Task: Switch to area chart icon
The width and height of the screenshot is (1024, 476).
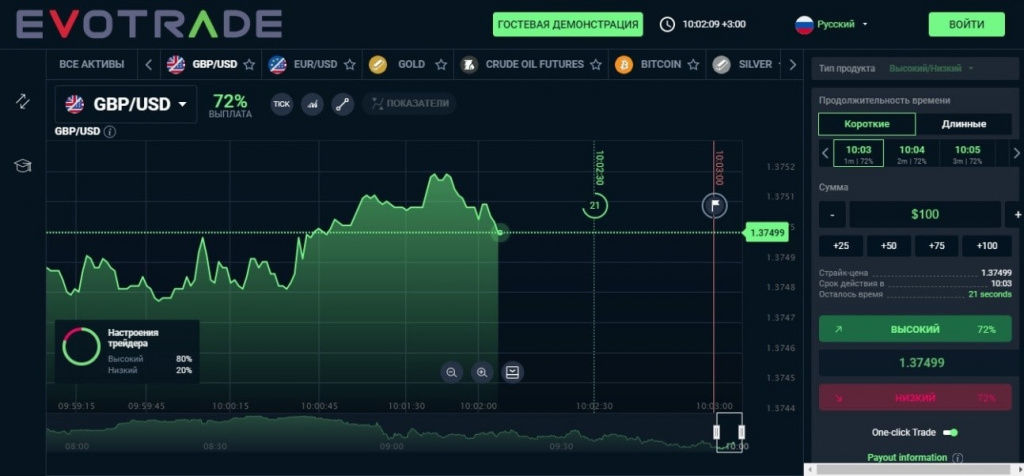Action: (312, 104)
